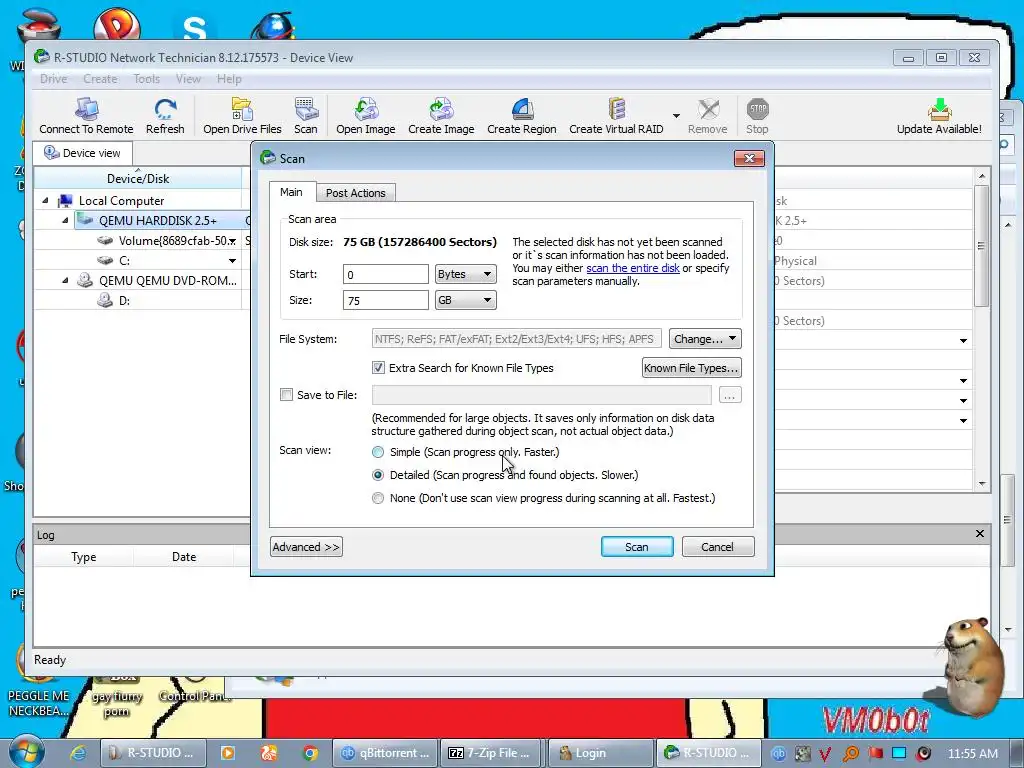
Task: Open the C: volume dropdown arrow
Action: tap(232, 261)
